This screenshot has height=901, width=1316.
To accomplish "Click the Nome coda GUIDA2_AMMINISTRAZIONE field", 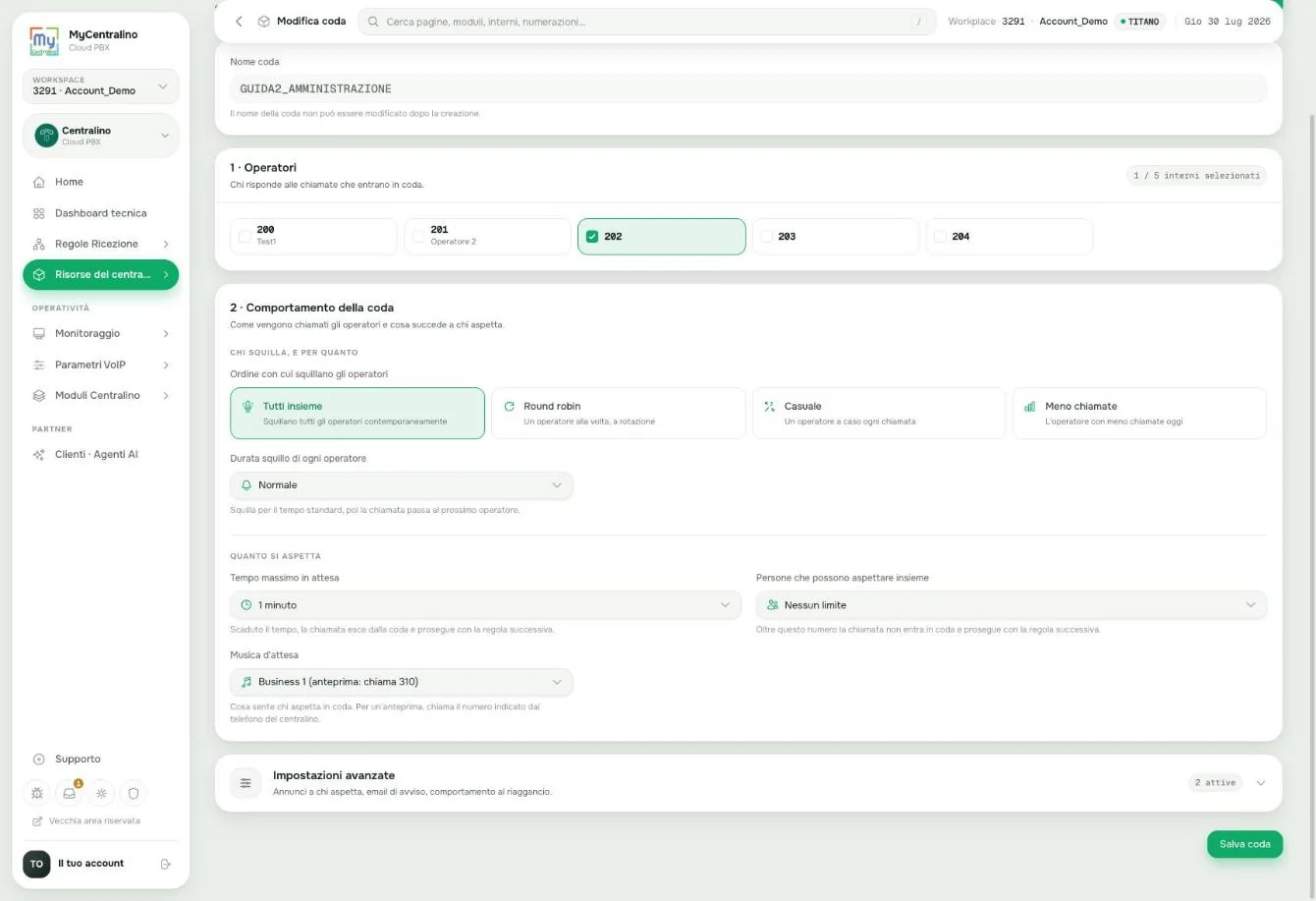I will [748, 88].
